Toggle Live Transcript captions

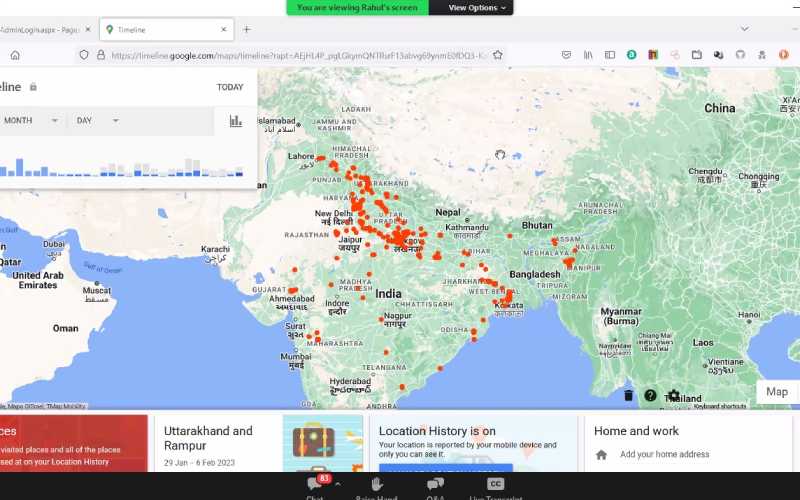point(495,486)
